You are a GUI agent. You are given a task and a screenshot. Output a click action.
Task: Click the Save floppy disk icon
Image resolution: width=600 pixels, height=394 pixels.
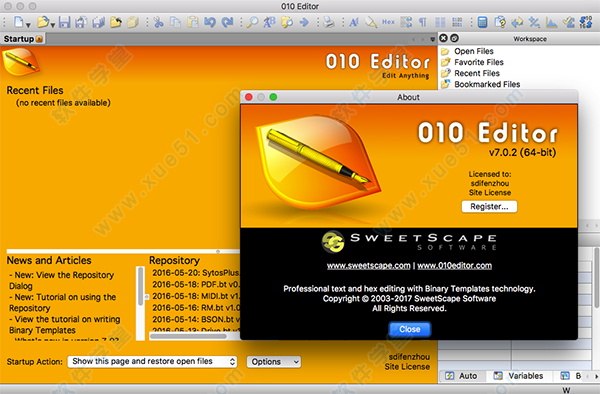(64, 22)
